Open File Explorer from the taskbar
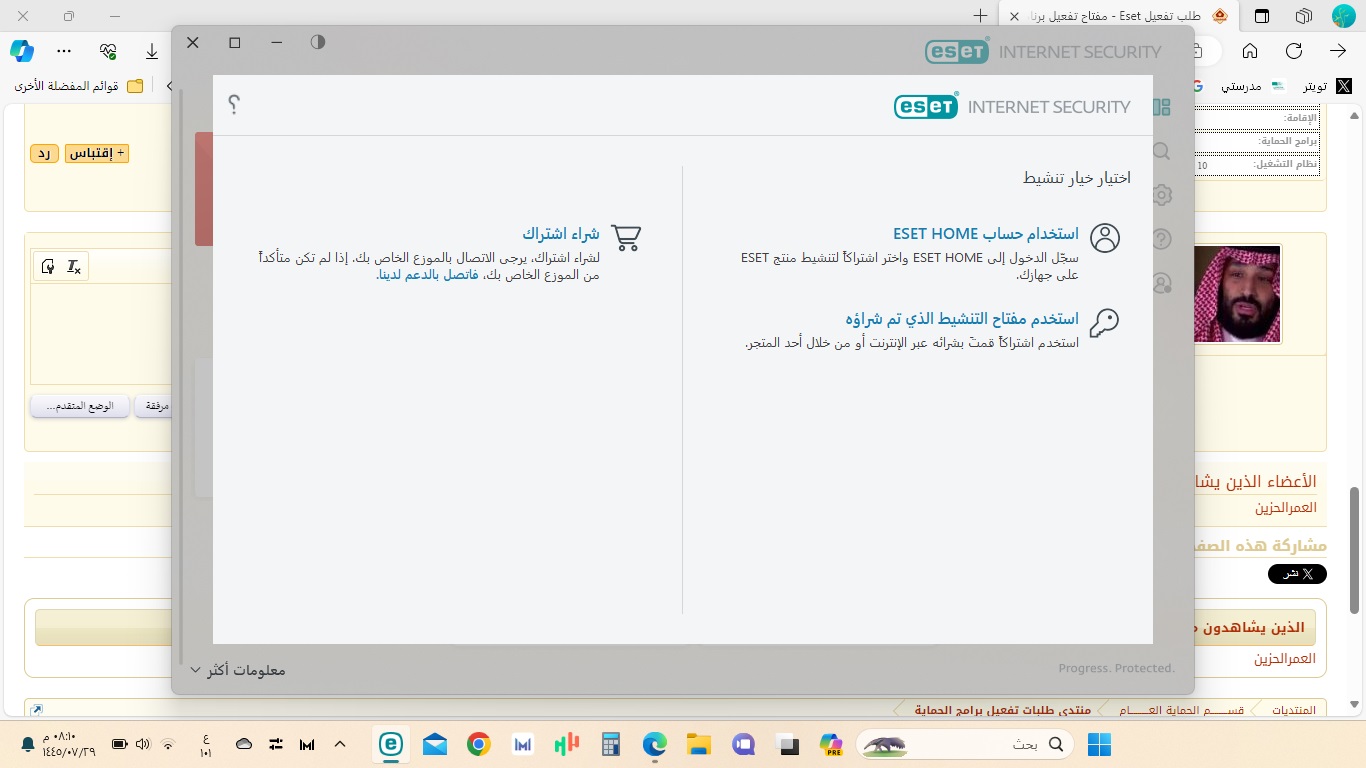Viewport: 1366px width, 768px height. click(698, 744)
